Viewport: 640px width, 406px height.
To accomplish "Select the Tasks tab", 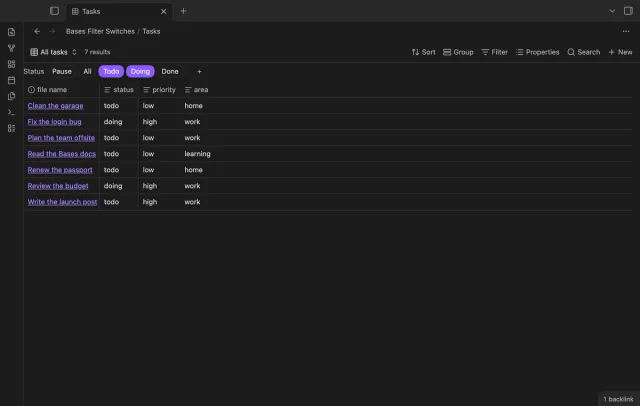I will (118, 11).
